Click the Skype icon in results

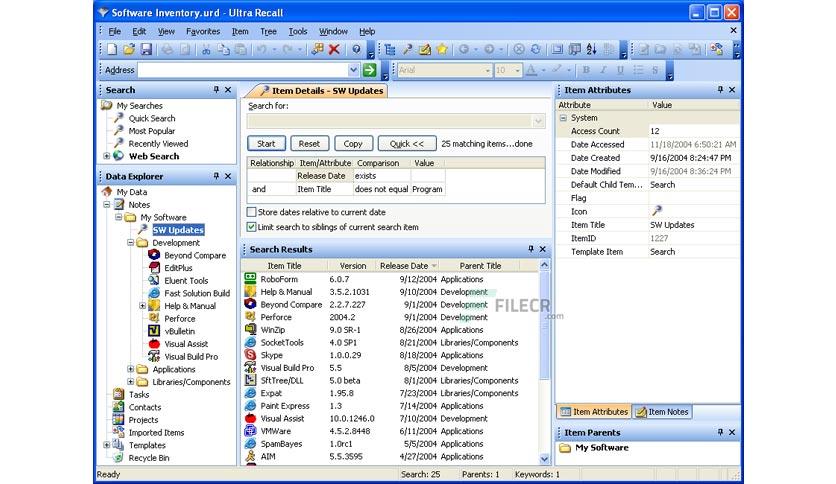click(250, 354)
